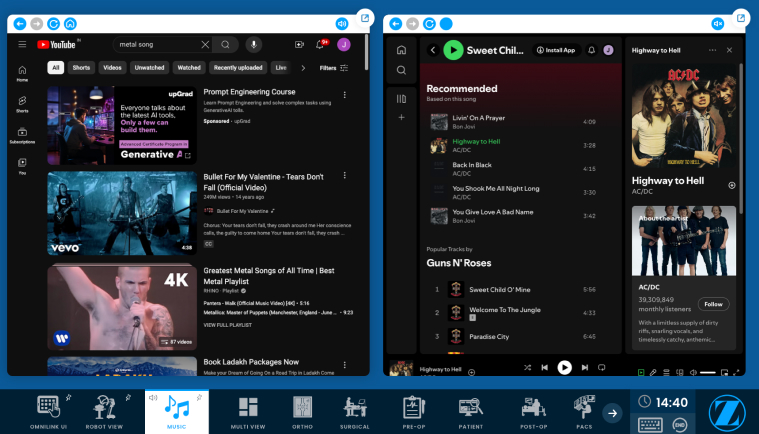Follow AC/DC on Spotify
Viewport: 759px width, 434px height.
[x=713, y=304]
